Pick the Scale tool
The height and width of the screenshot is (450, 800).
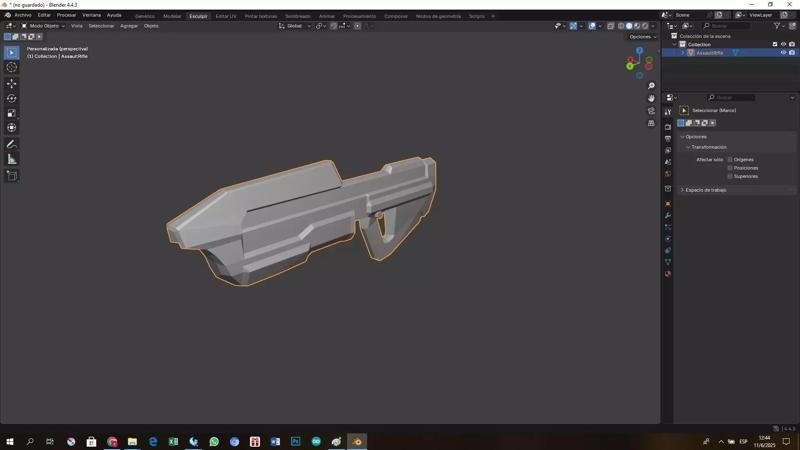(x=12, y=113)
